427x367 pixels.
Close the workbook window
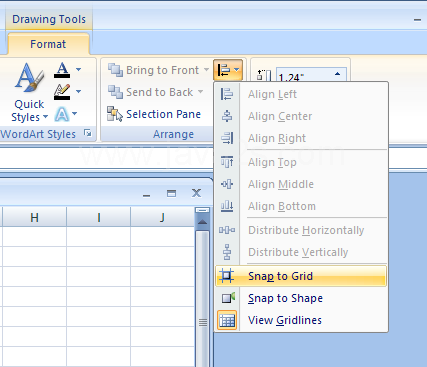(197, 193)
